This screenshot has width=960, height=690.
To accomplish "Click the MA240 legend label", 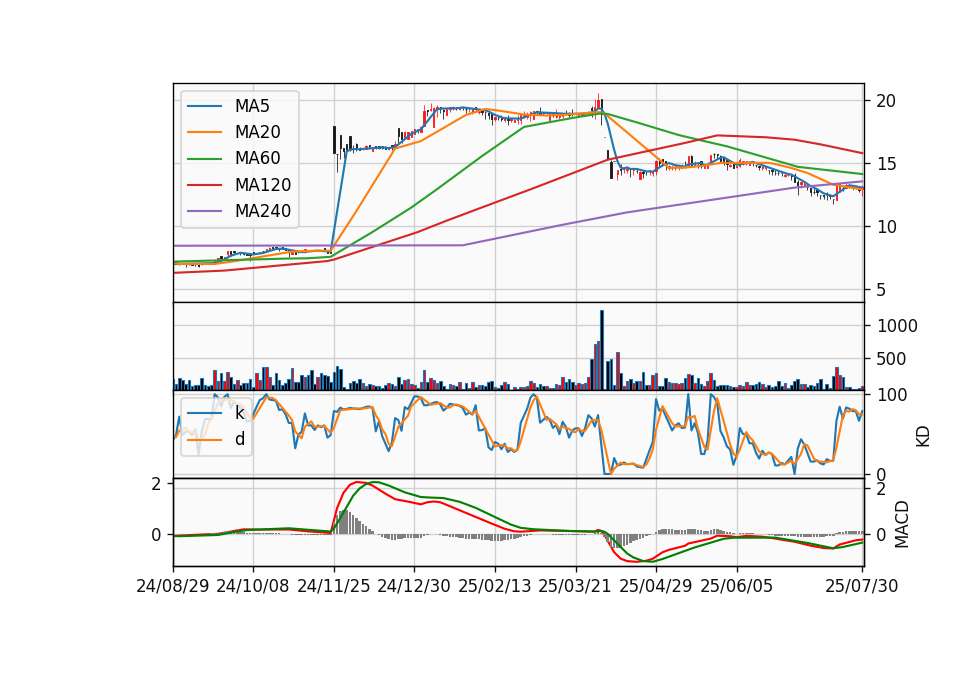I will tap(263, 211).
